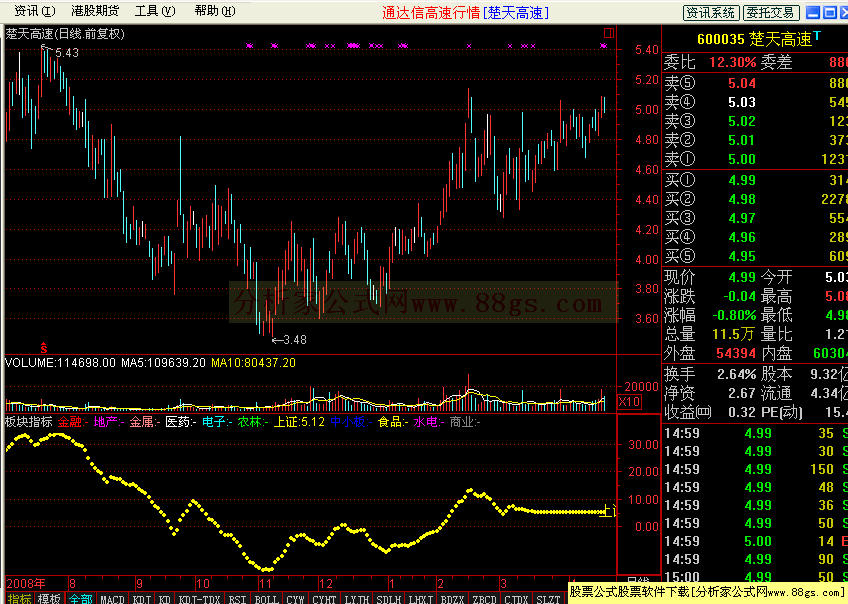Click the 资讯系统 button
848x604 pixels.
click(711, 12)
